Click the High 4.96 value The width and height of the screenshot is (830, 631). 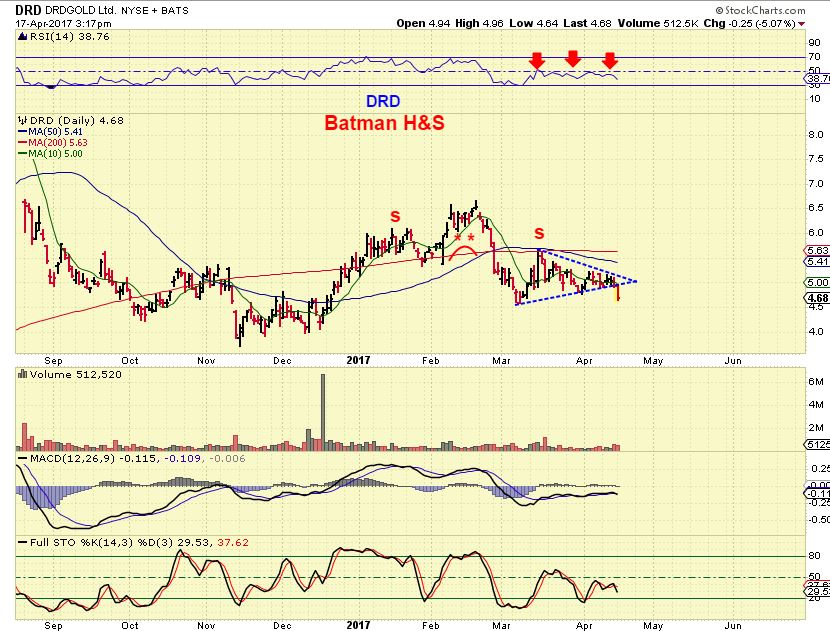[x=479, y=24]
